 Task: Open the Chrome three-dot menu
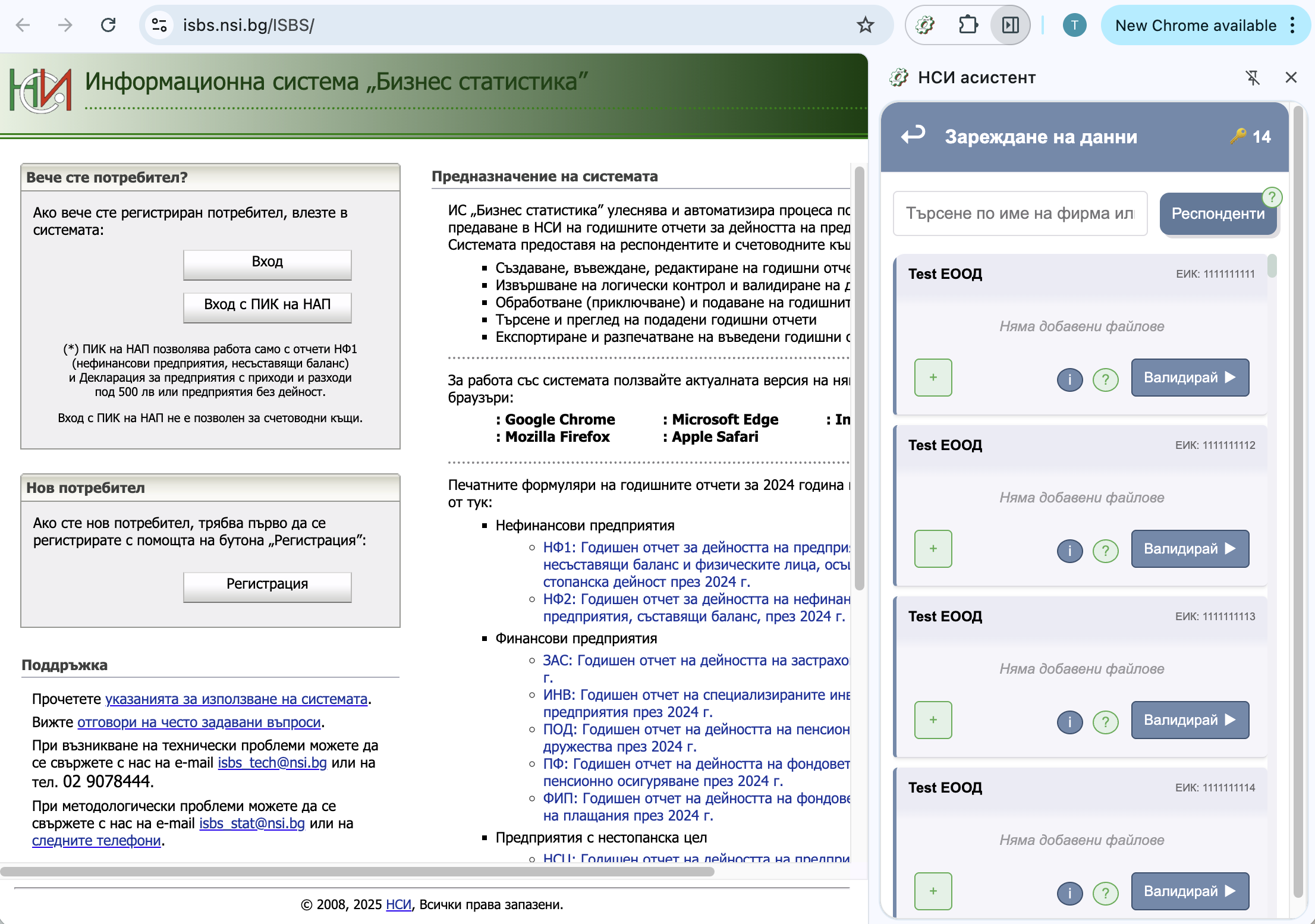tap(1292, 25)
